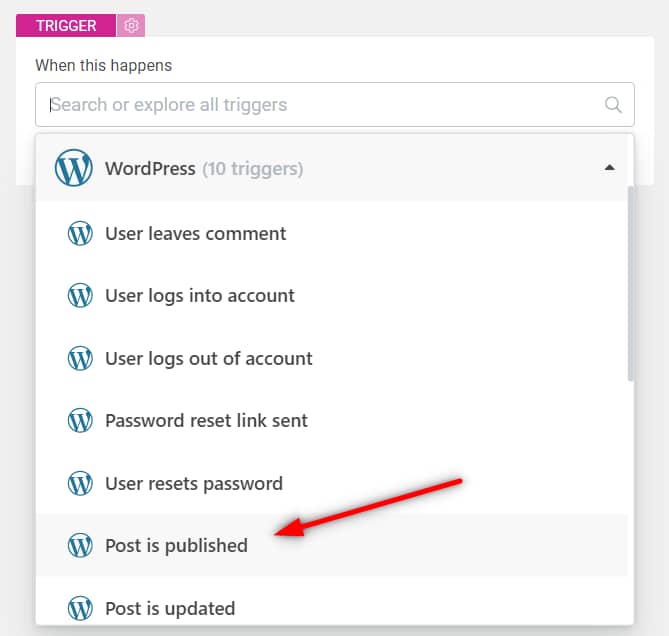The width and height of the screenshot is (669, 636).
Task: Collapse the WordPress triggers group arrow
Action: 610,168
